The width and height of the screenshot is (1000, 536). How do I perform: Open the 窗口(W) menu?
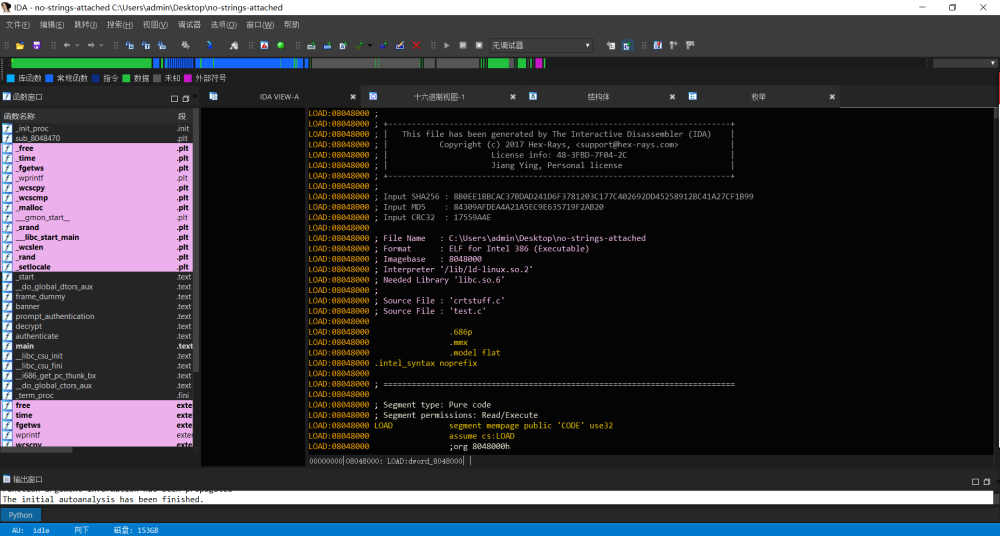[x=260, y=25]
